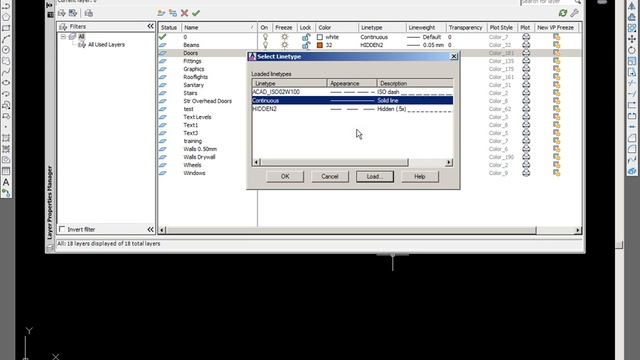Select the Rotate modify tool

pyautogui.click(x=632, y=50)
